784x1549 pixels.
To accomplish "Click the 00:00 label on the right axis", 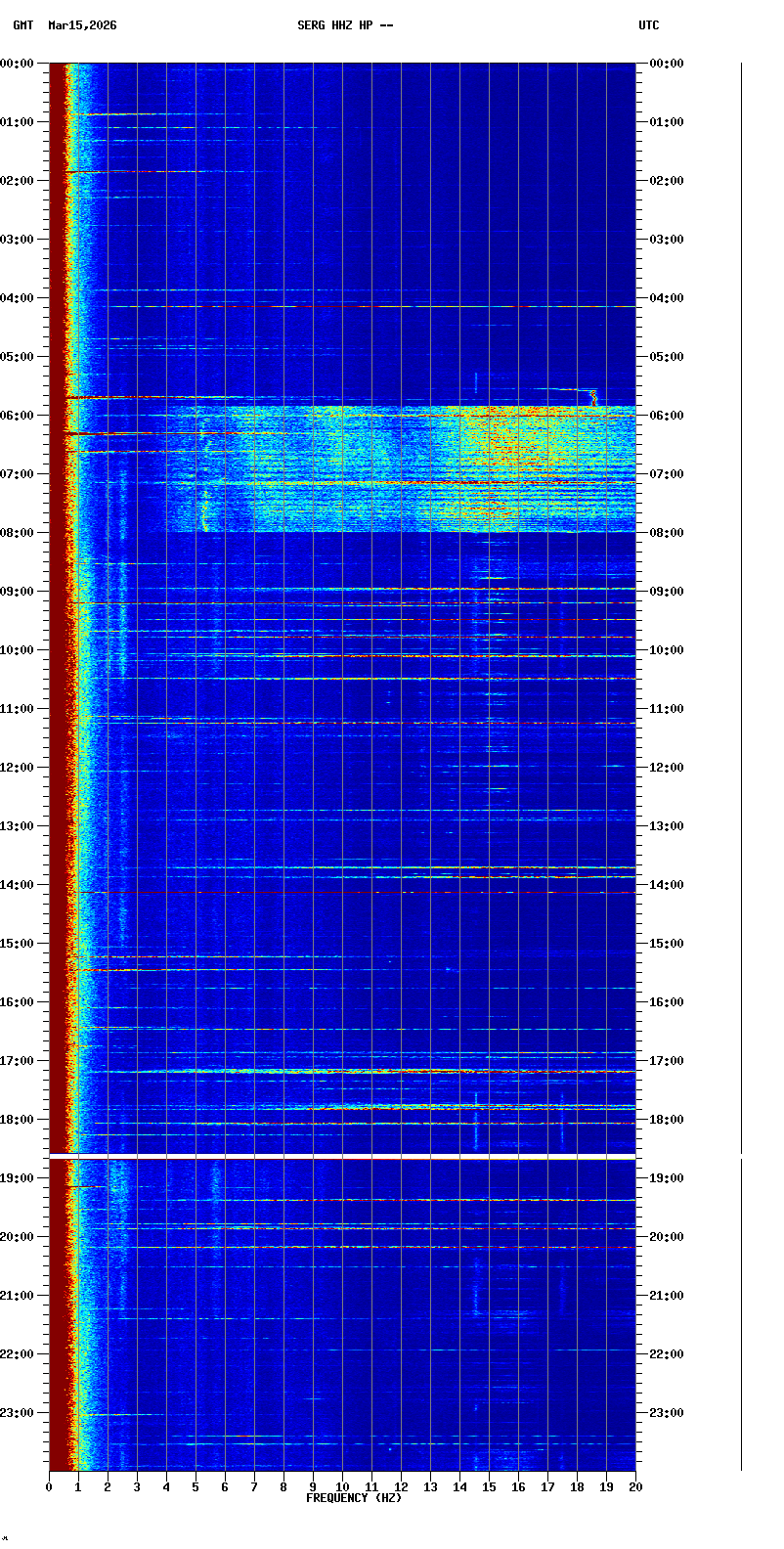I will pyautogui.click(x=667, y=64).
